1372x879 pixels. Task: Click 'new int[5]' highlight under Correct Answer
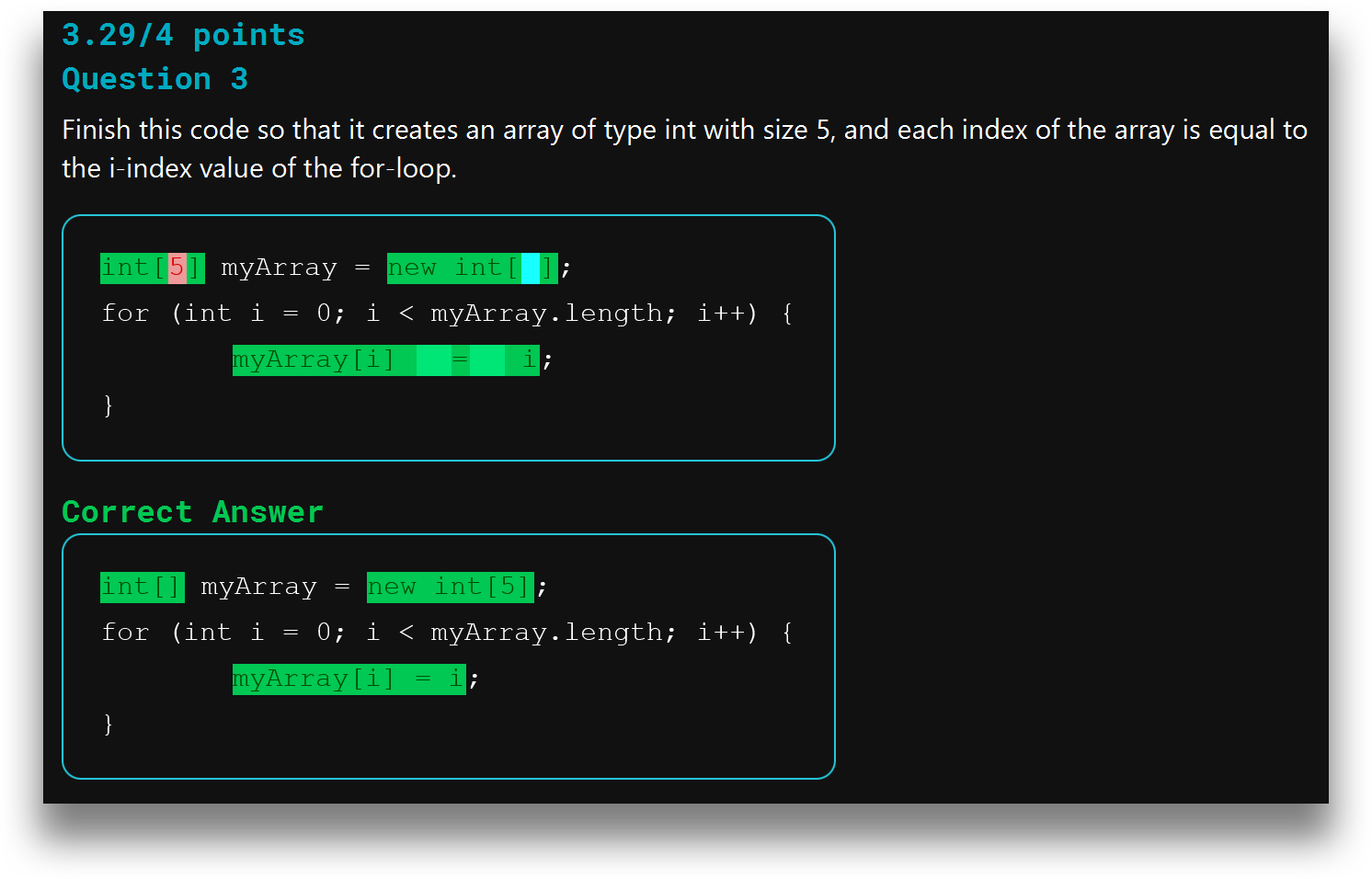click(451, 587)
